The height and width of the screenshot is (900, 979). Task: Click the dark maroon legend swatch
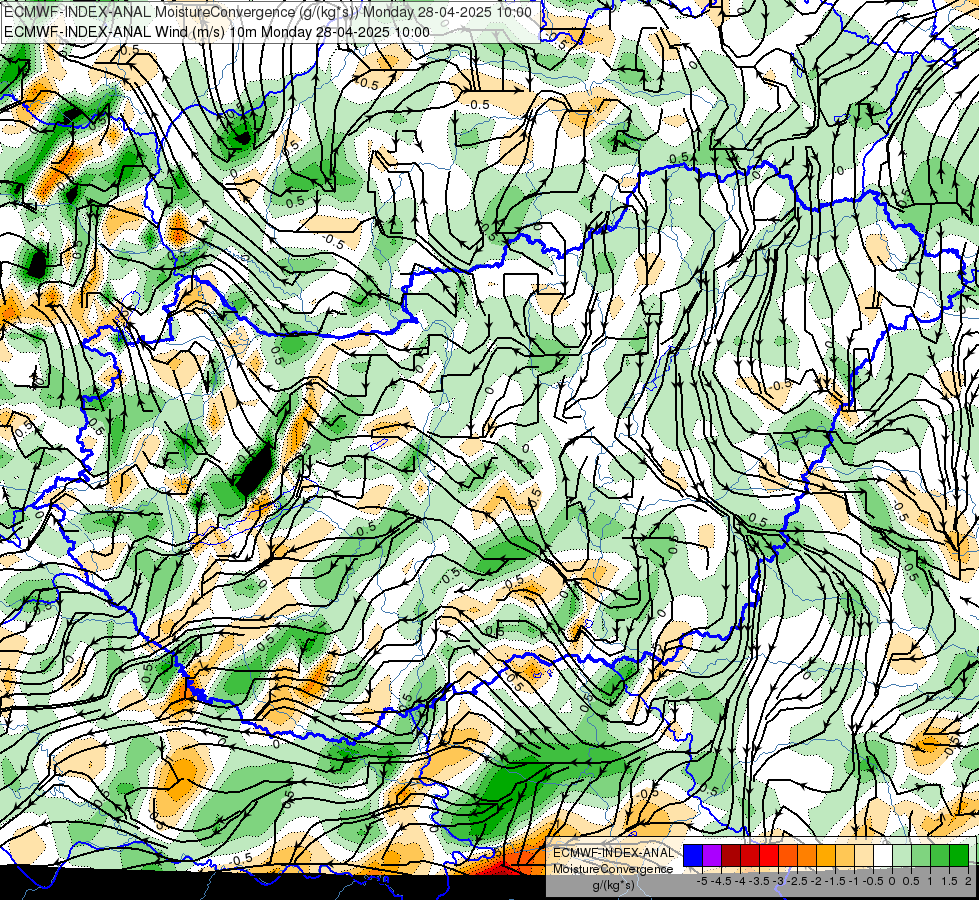pos(731,855)
